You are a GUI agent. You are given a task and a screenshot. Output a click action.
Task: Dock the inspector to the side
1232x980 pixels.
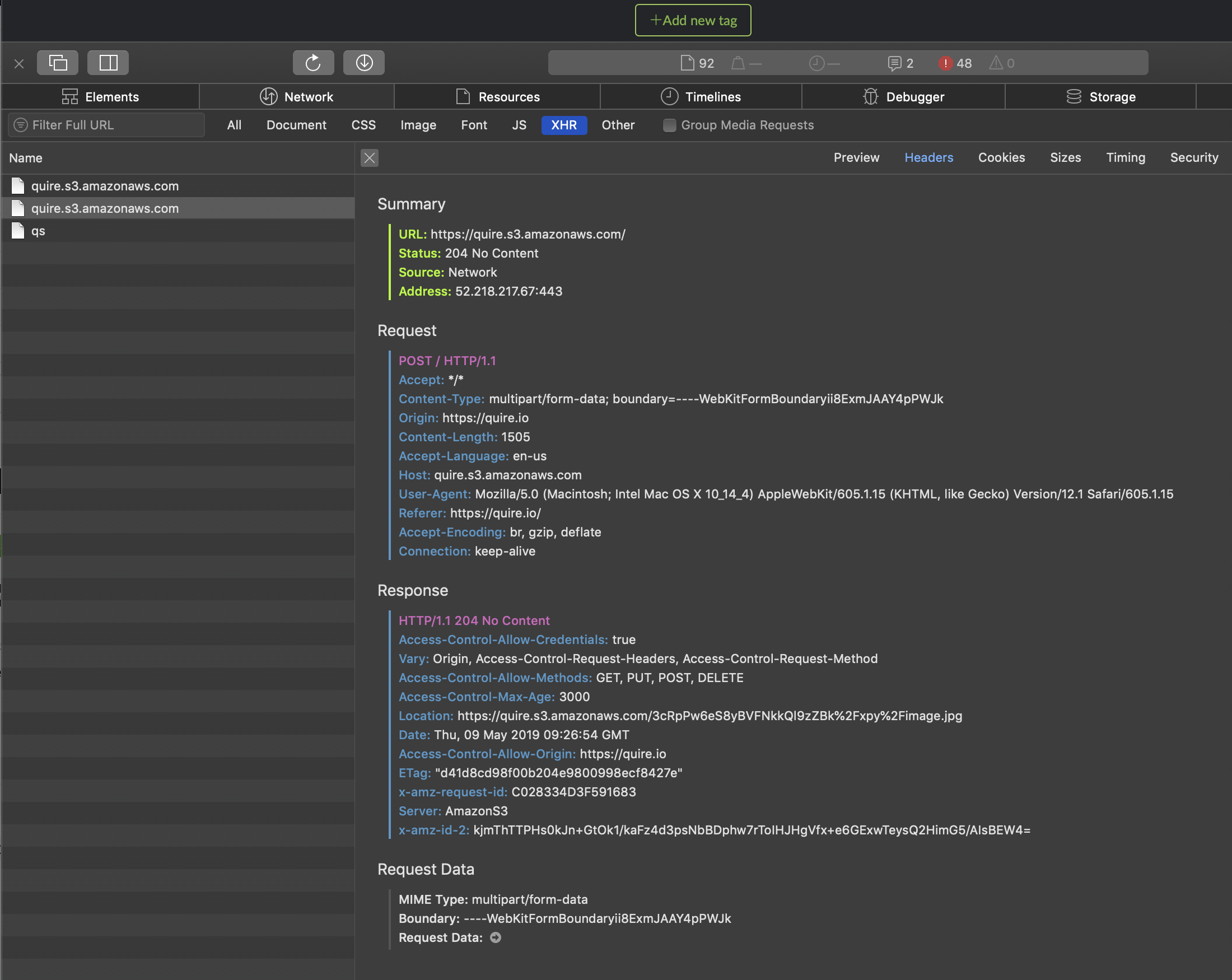coord(108,62)
